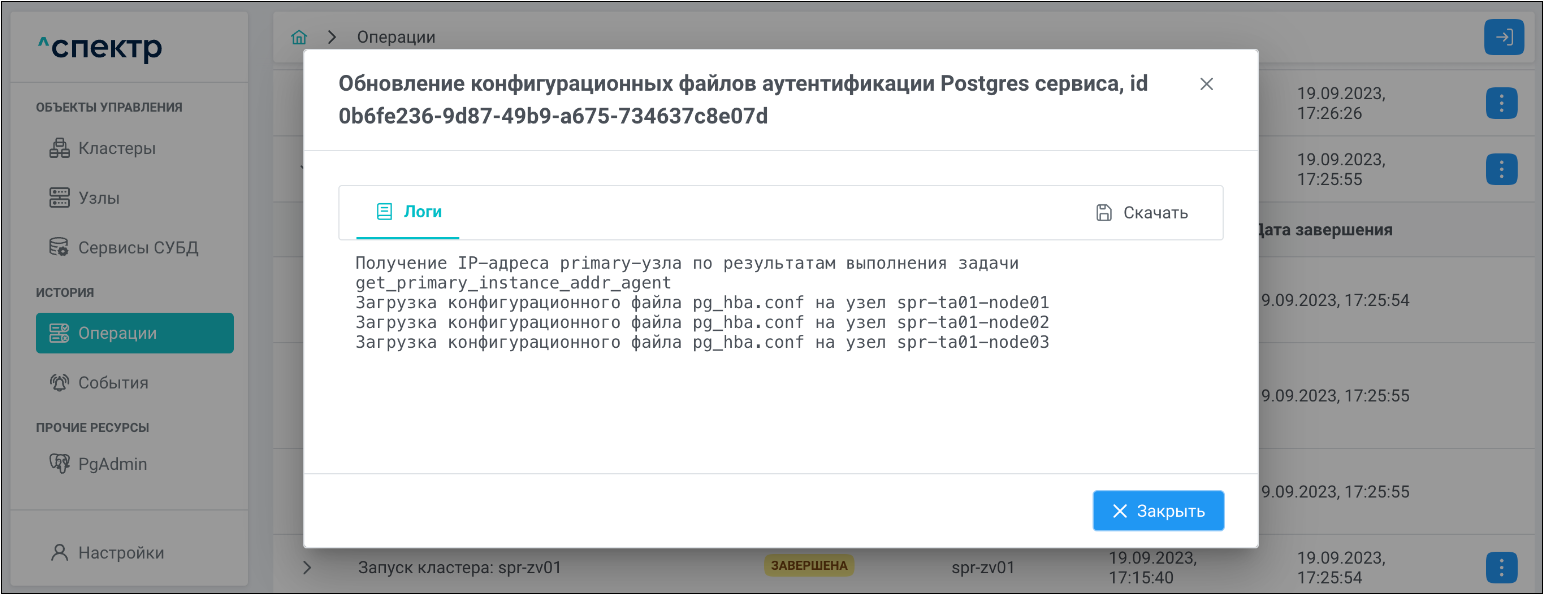The height and width of the screenshot is (595, 1544).
Task: Download logs with Скачать button
Action: [x=1142, y=212]
